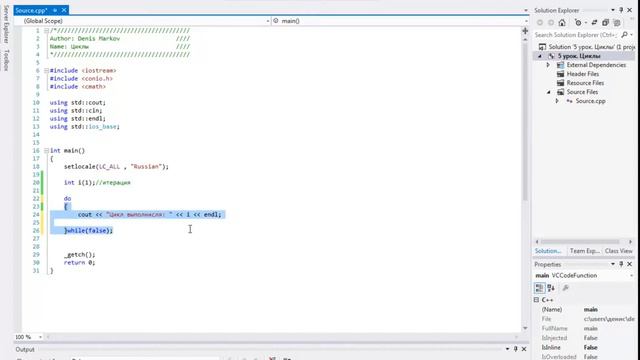
Task: Close the Properties panel
Action: [x=629, y=264]
